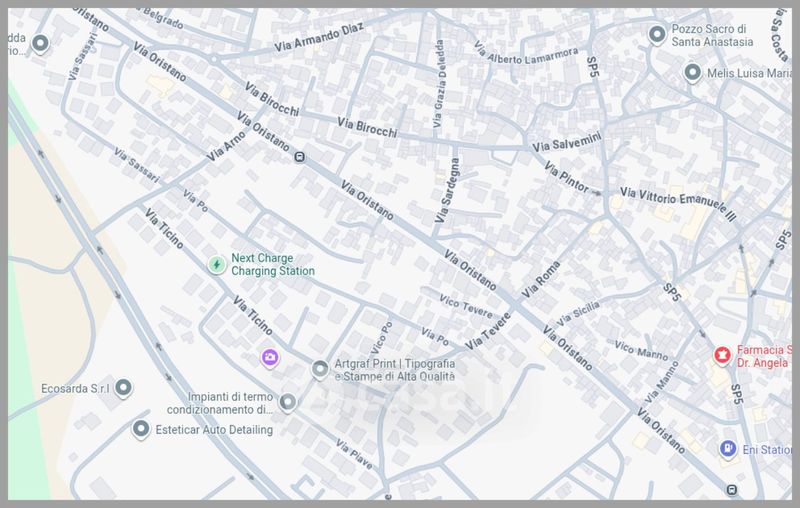800x508 pixels.
Task: Select the purple camera marker on Via Ticino
Action: 270,357
